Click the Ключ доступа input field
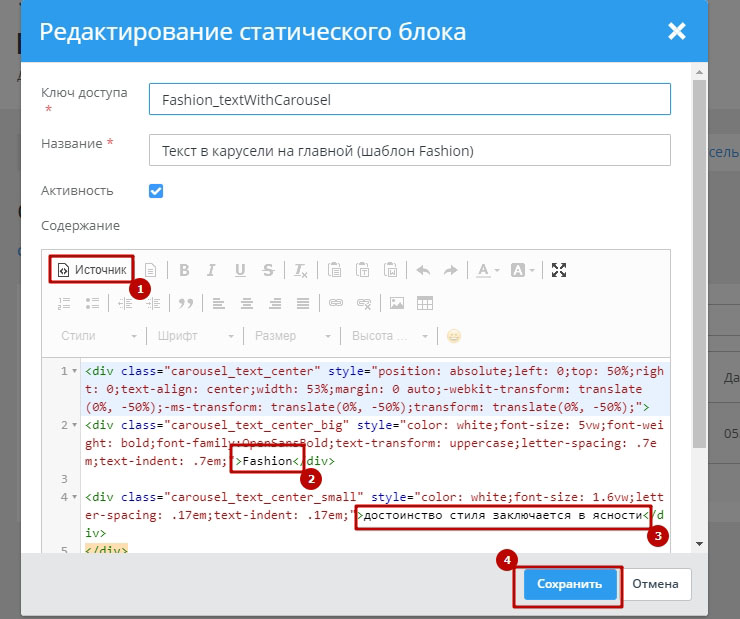The width and height of the screenshot is (740, 619). click(408, 99)
